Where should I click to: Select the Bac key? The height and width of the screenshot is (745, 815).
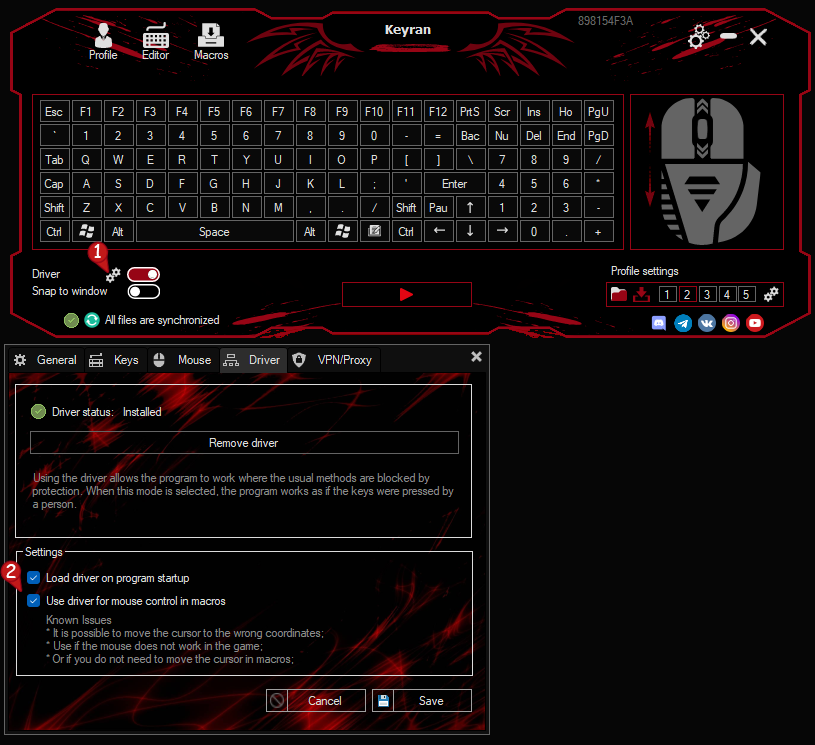(470, 136)
